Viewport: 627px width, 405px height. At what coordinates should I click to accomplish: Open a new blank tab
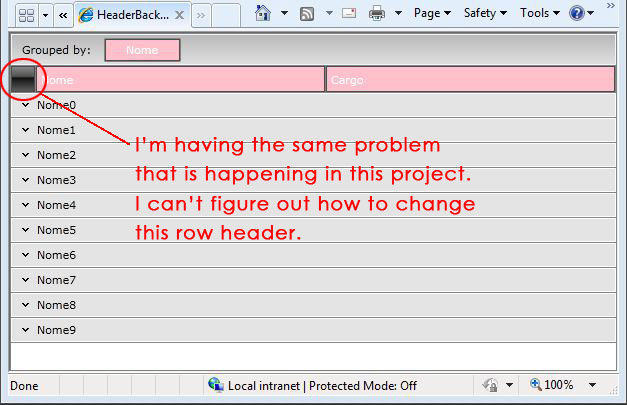226,16
